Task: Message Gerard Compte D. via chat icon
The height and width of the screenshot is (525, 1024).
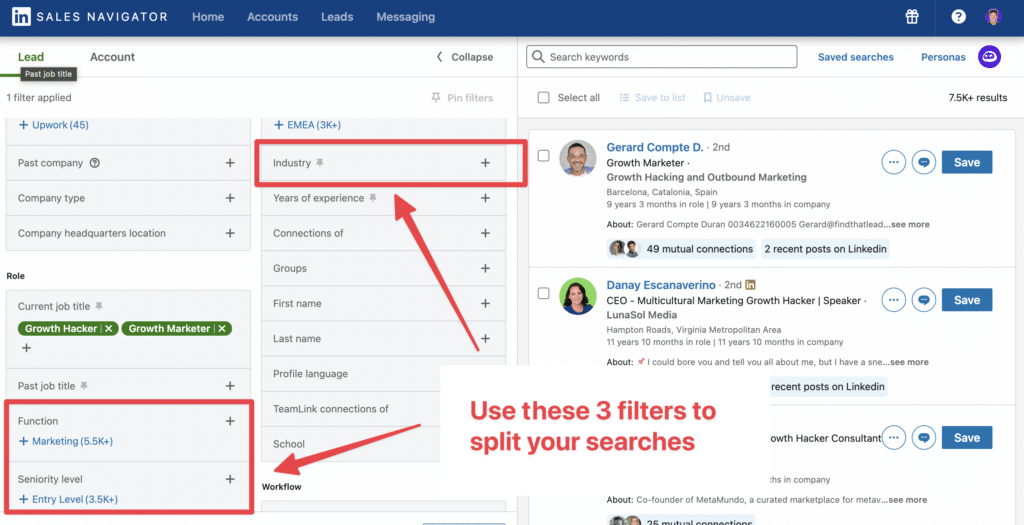Action: coord(923,162)
